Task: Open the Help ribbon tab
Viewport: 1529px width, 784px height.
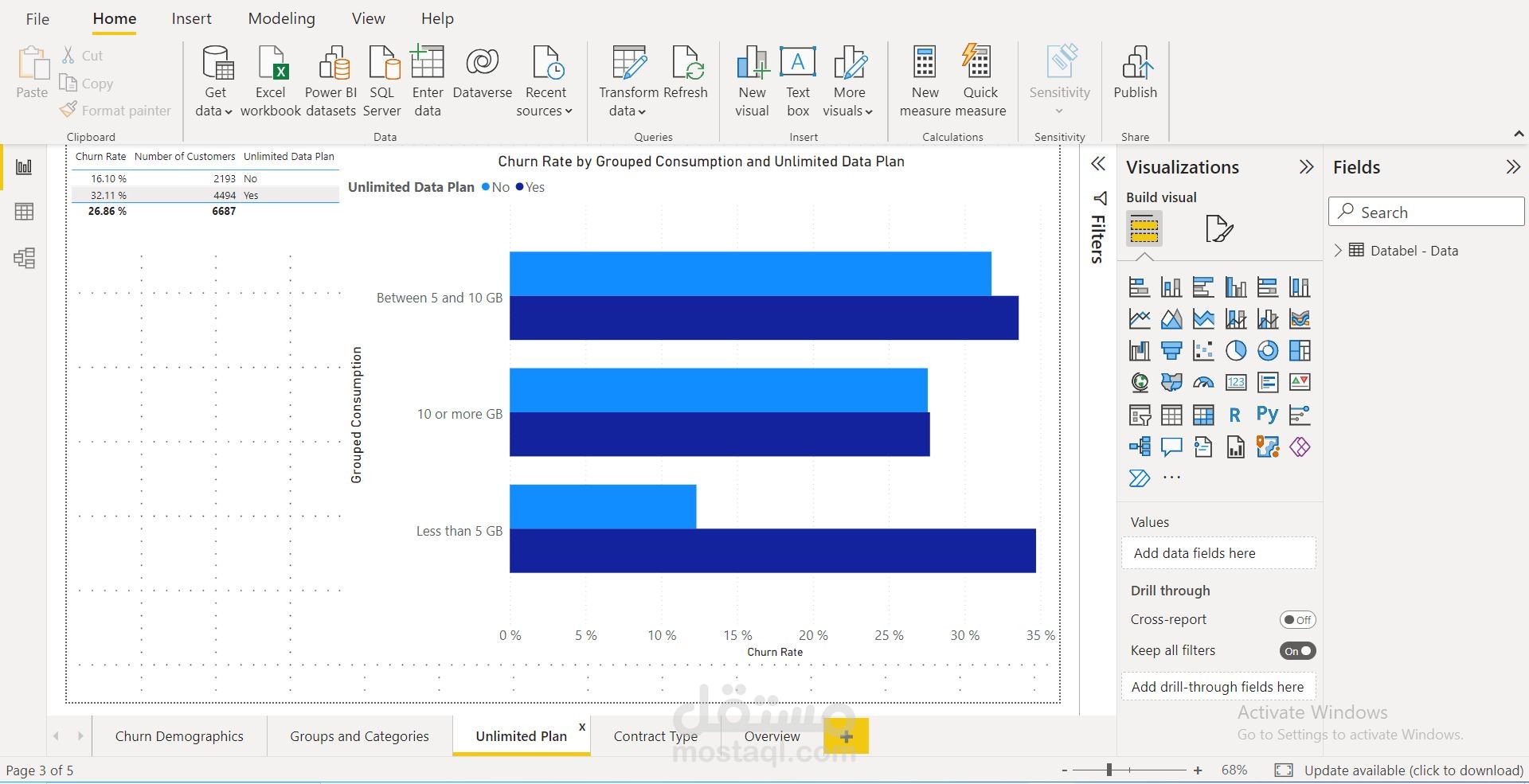Action: pos(437,19)
